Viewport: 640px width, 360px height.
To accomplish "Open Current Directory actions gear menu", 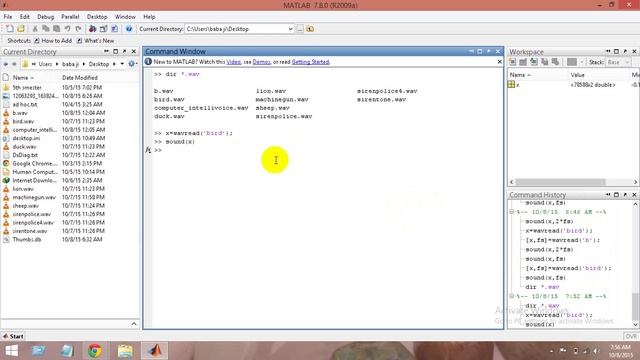I will pos(132,64).
